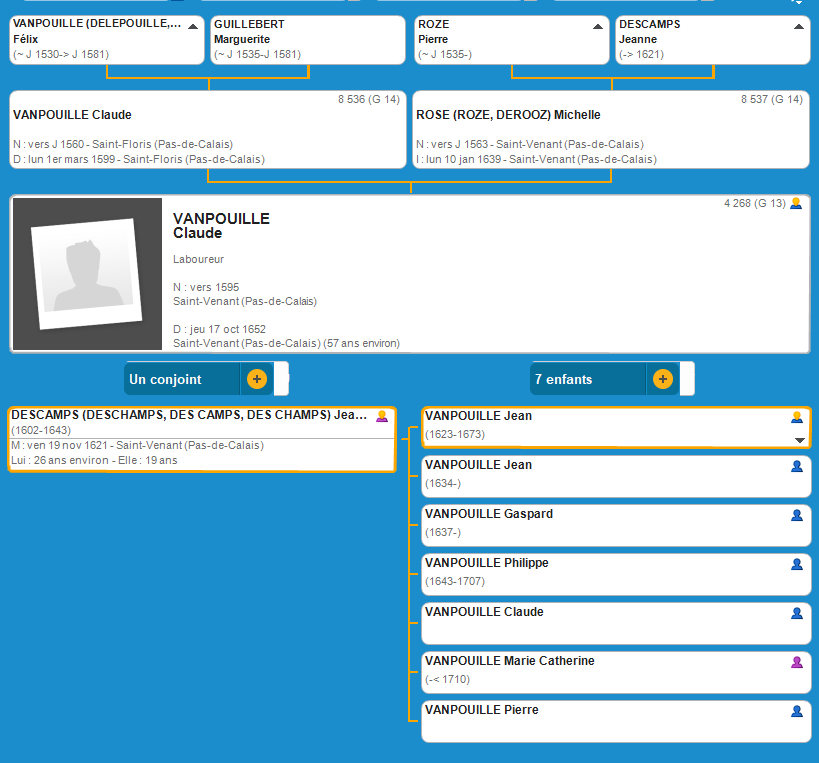This screenshot has width=819, height=763.
Task: Expand ancestors of Félix VANPOUILLE with up arrow
Action: (x=193, y=27)
